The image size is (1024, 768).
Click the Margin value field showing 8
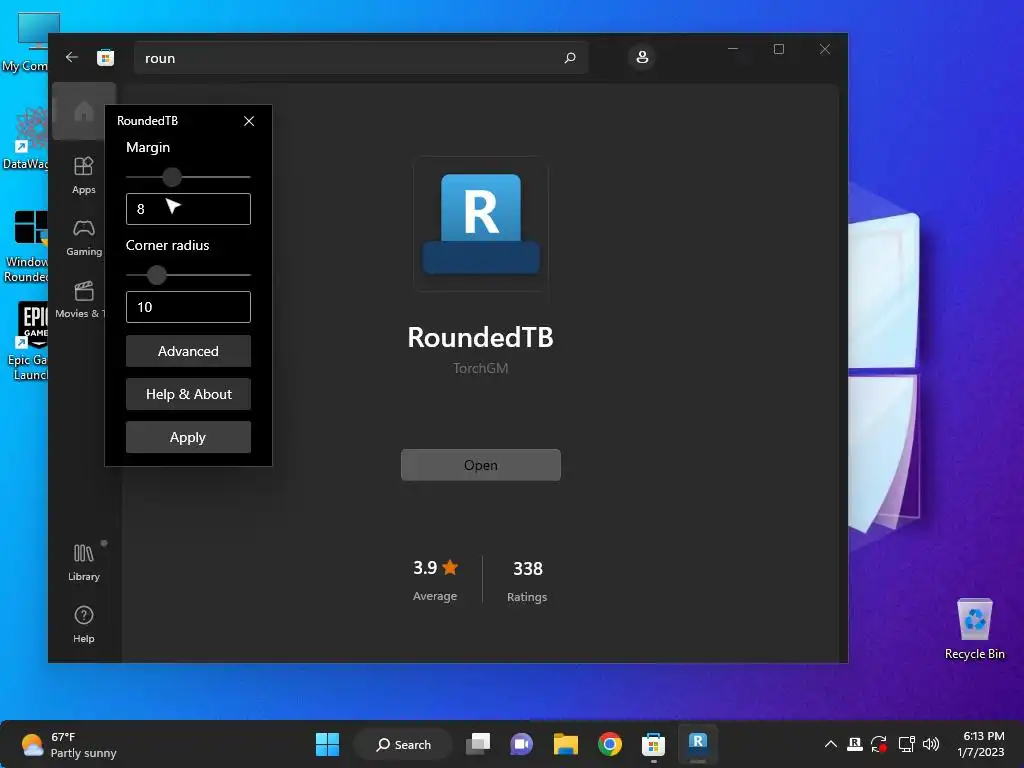pos(188,209)
